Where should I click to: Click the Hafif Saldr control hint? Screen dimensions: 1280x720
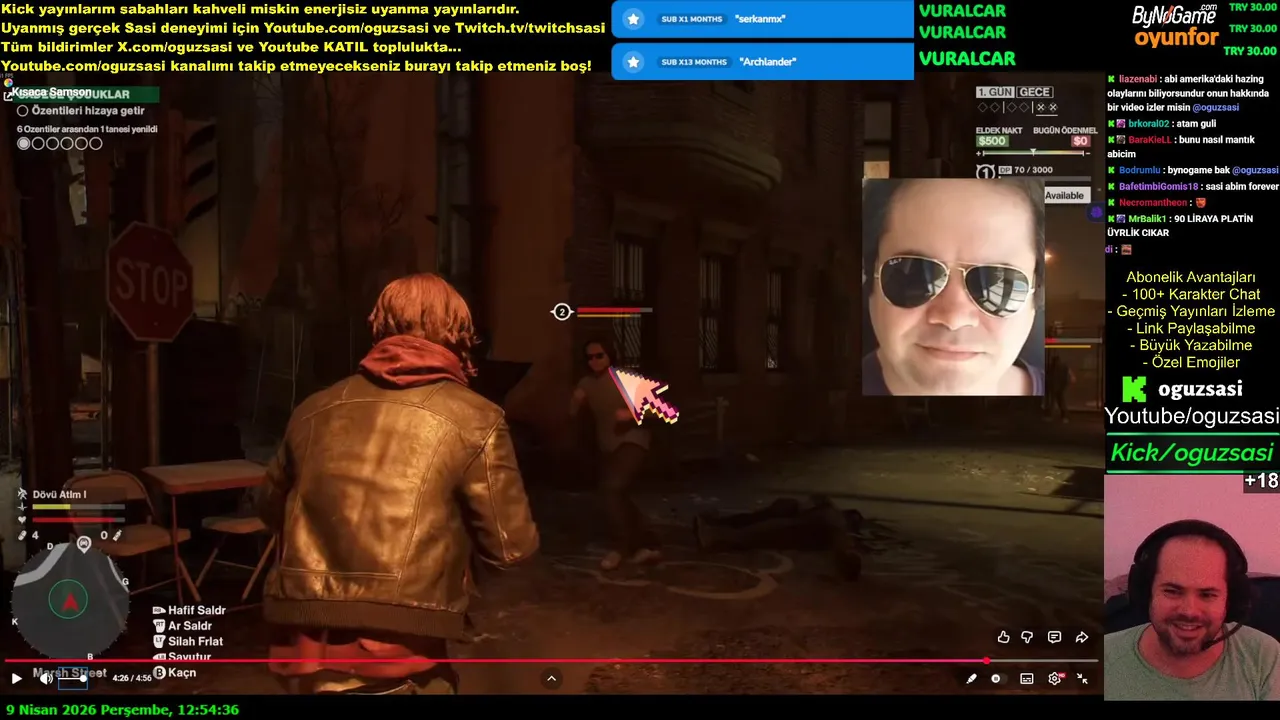tap(189, 610)
